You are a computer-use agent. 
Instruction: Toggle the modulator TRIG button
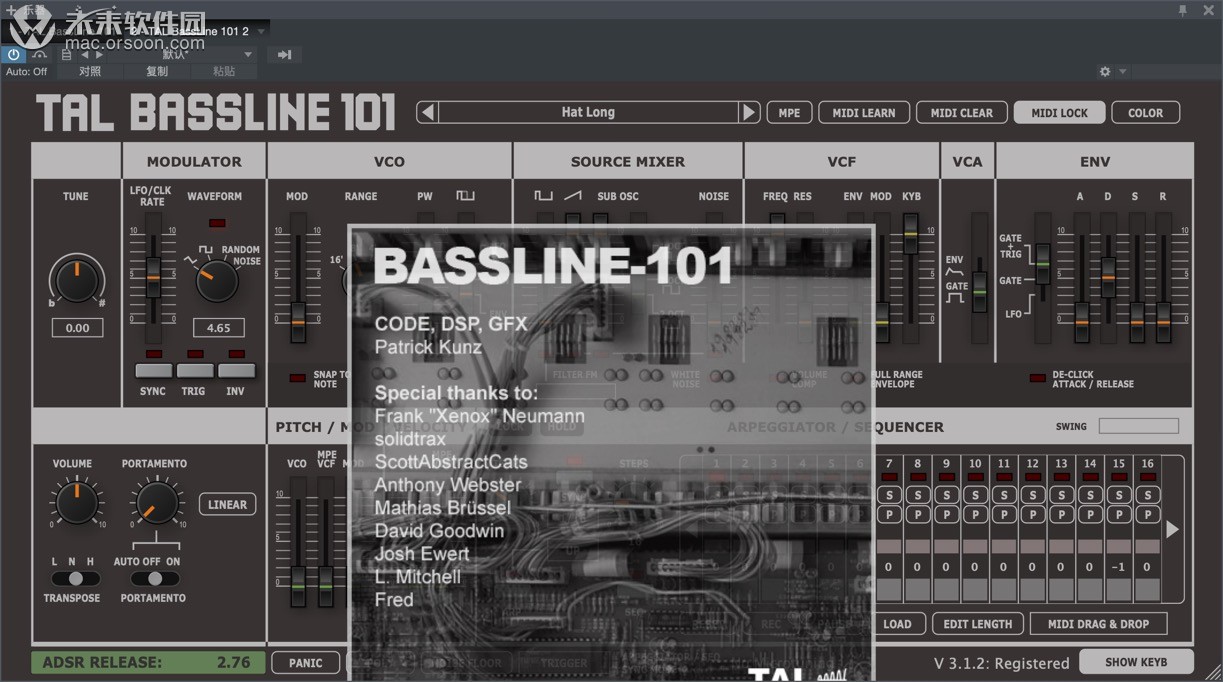194,371
